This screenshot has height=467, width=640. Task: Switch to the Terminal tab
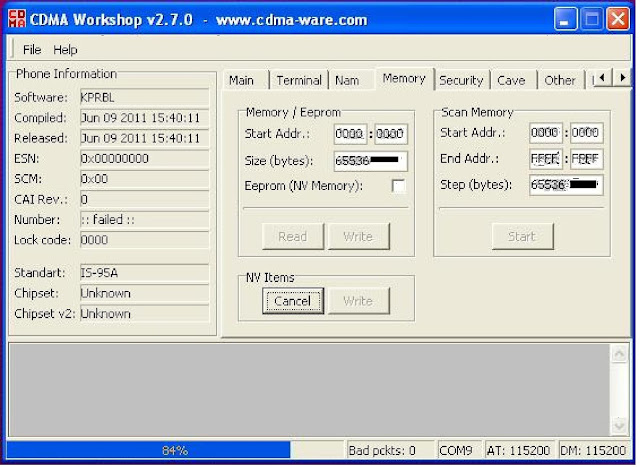[x=299, y=80]
